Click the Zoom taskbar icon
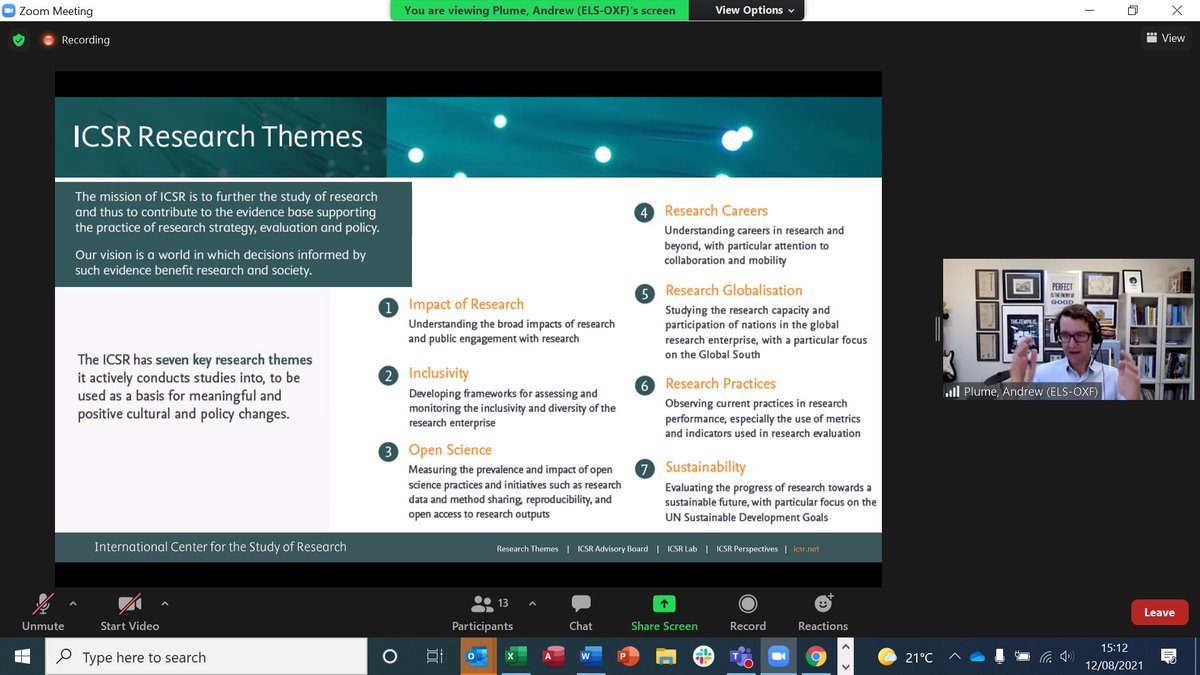 point(779,657)
